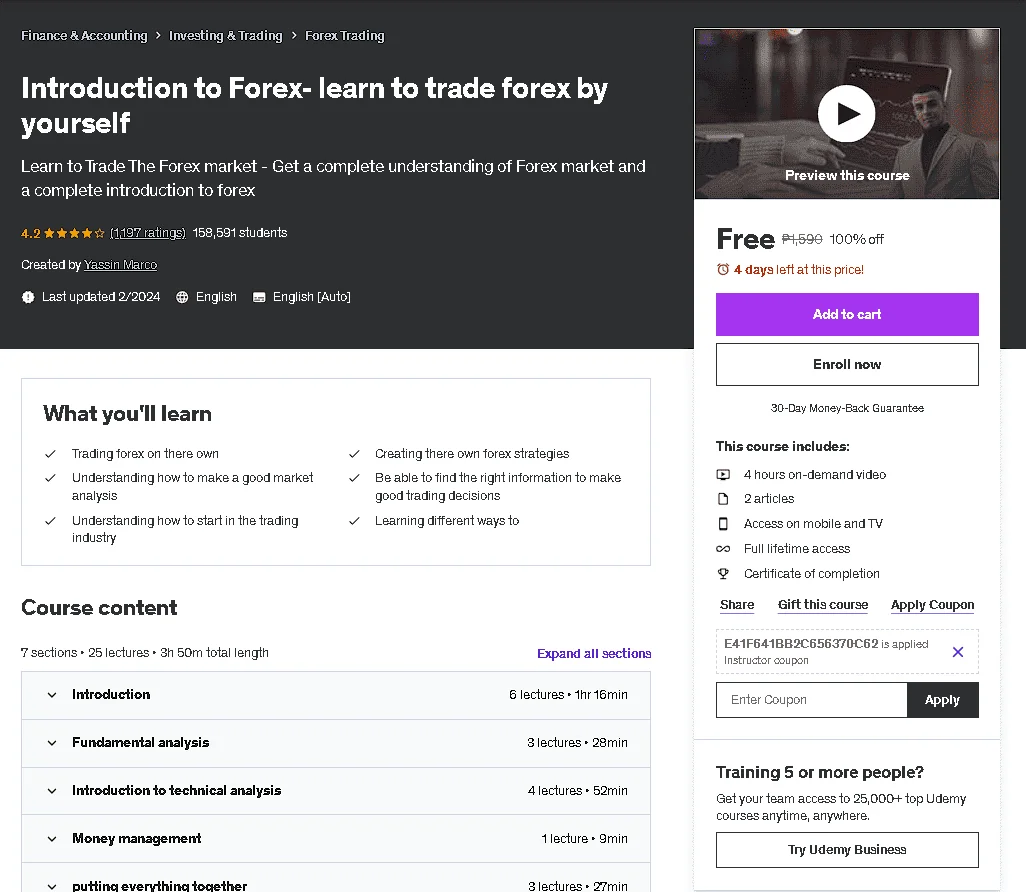Viewport: 1026px width, 892px height.
Task: Click the mobile access icon
Action: click(x=723, y=524)
